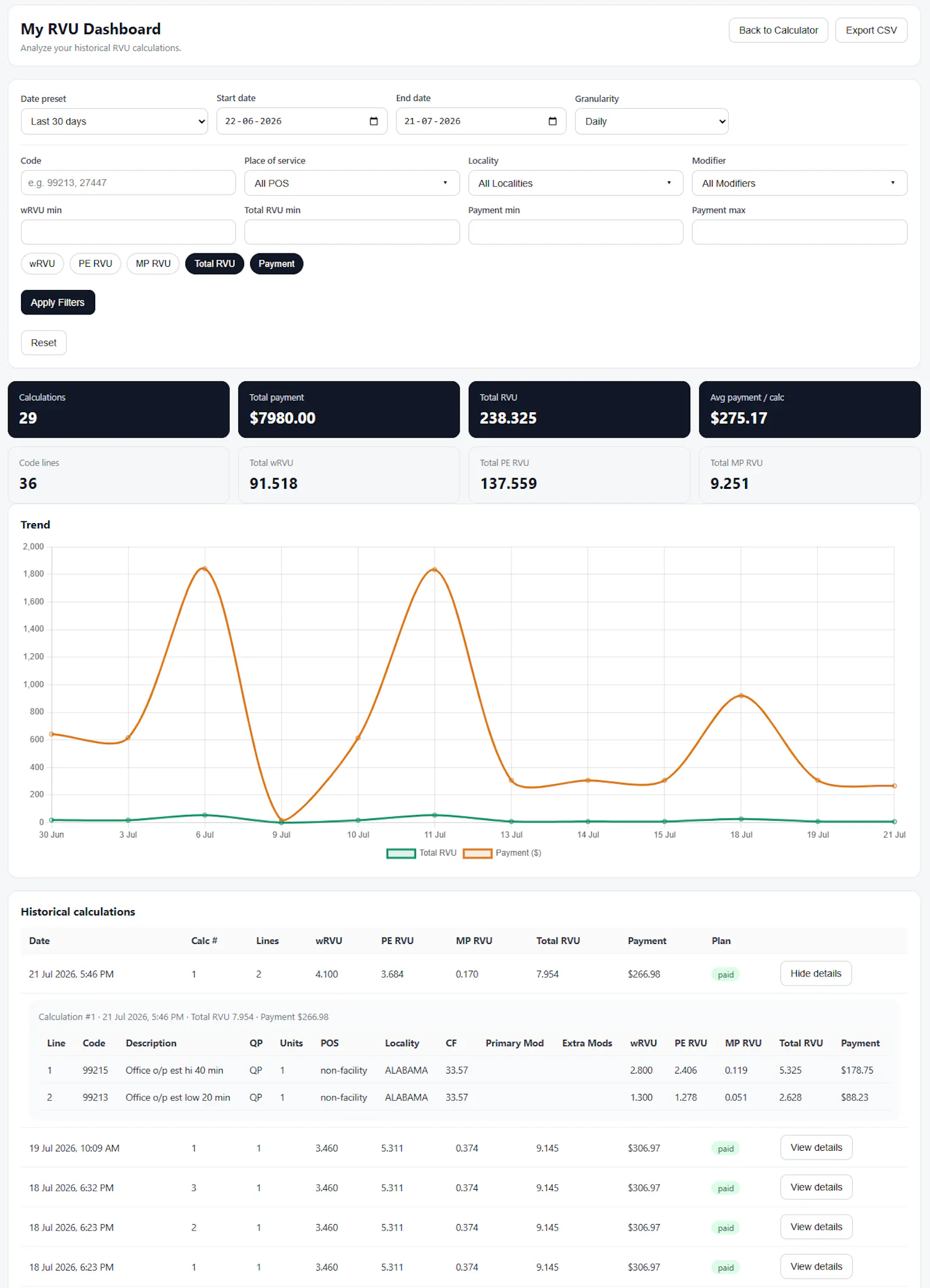The image size is (930, 1288).
Task: Toggle Payment ($) legend swatch in chart
Action: coord(478,853)
